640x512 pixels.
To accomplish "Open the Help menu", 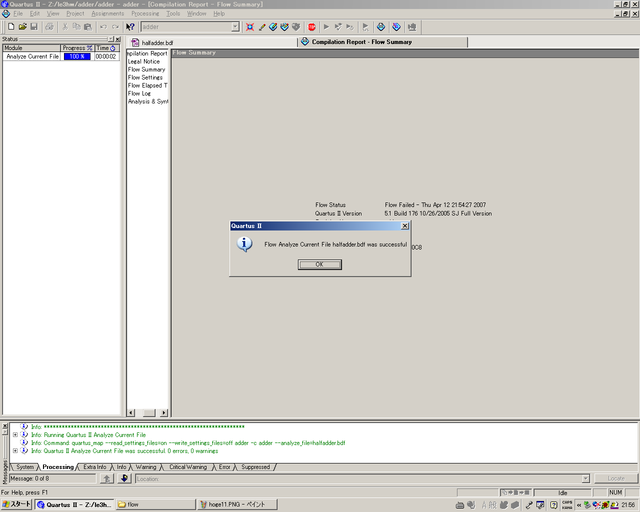I will (219, 13).
